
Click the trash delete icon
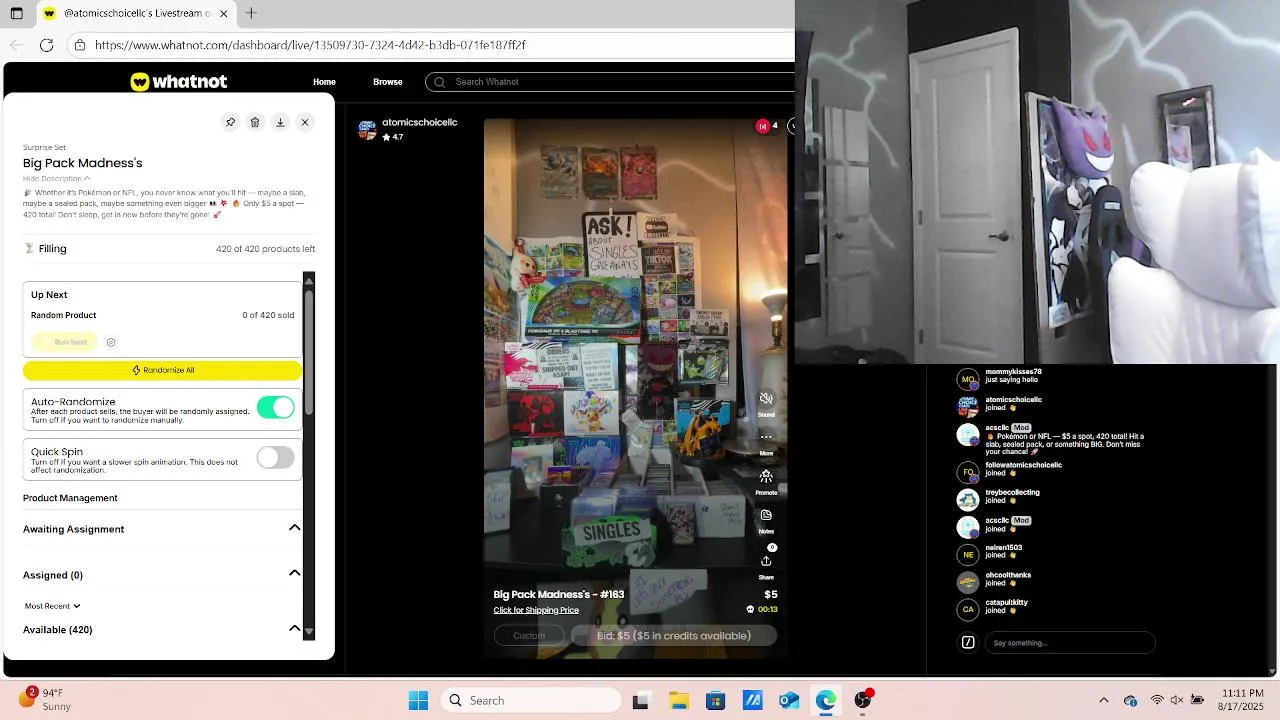coord(255,122)
